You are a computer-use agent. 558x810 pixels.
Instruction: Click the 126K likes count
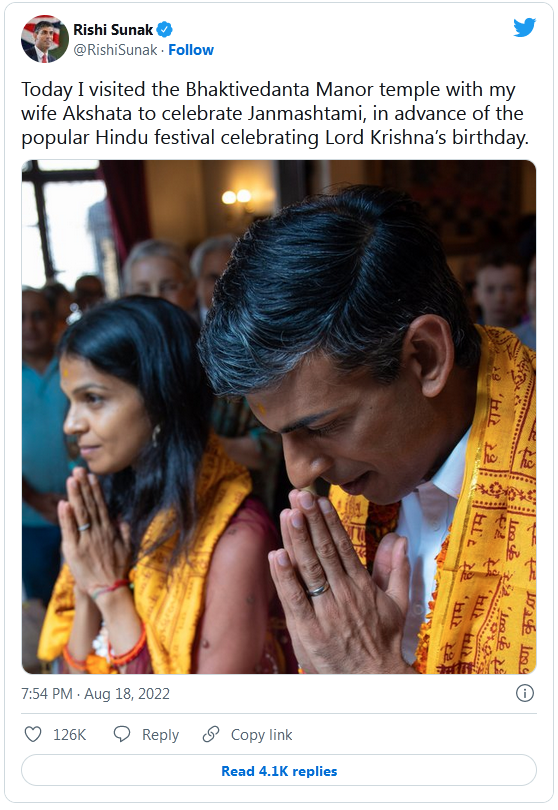(x=69, y=735)
